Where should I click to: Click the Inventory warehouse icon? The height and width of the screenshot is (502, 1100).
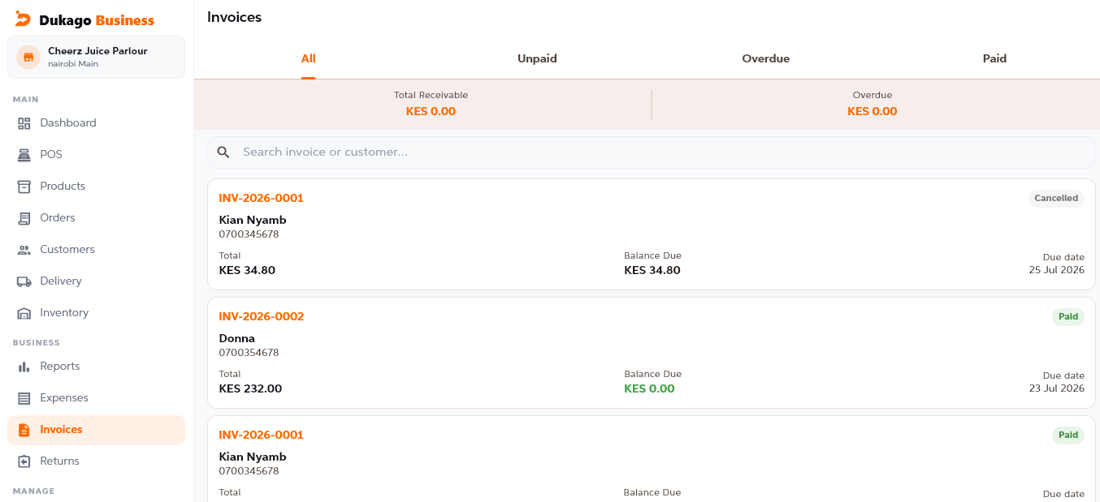click(24, 313)
